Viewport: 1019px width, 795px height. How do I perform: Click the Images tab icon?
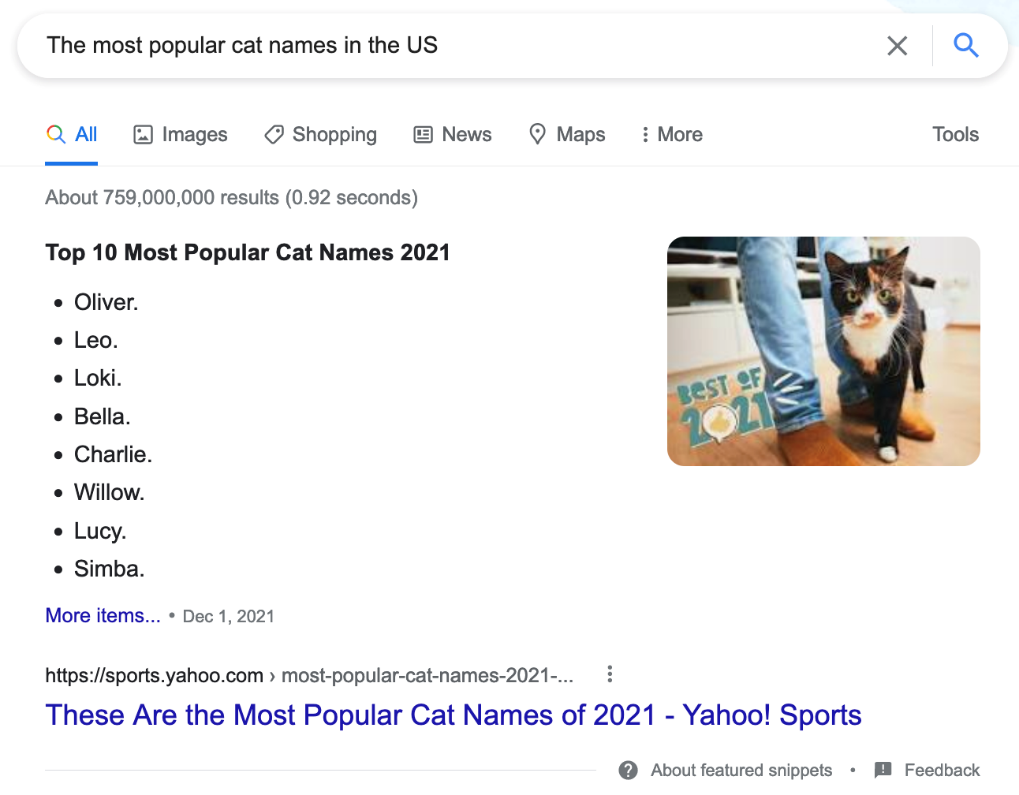143,135
